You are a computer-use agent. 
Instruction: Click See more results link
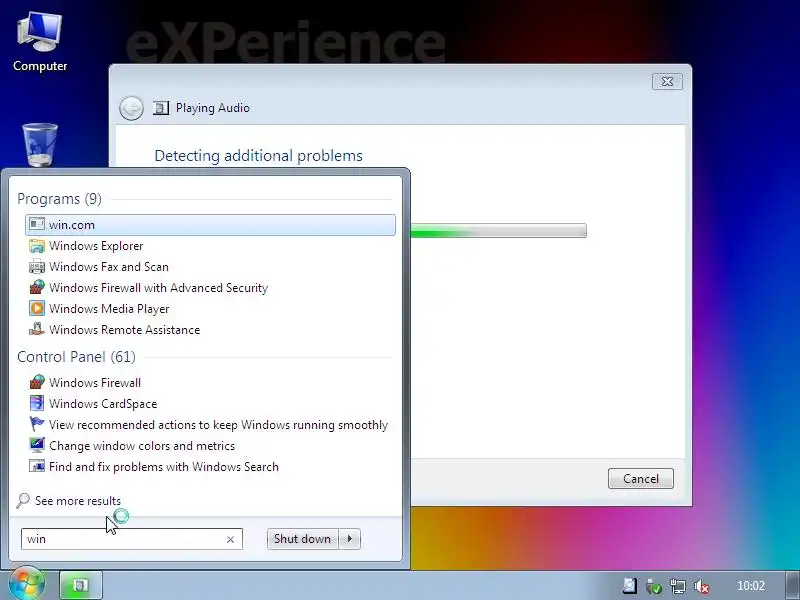point(78,501)
